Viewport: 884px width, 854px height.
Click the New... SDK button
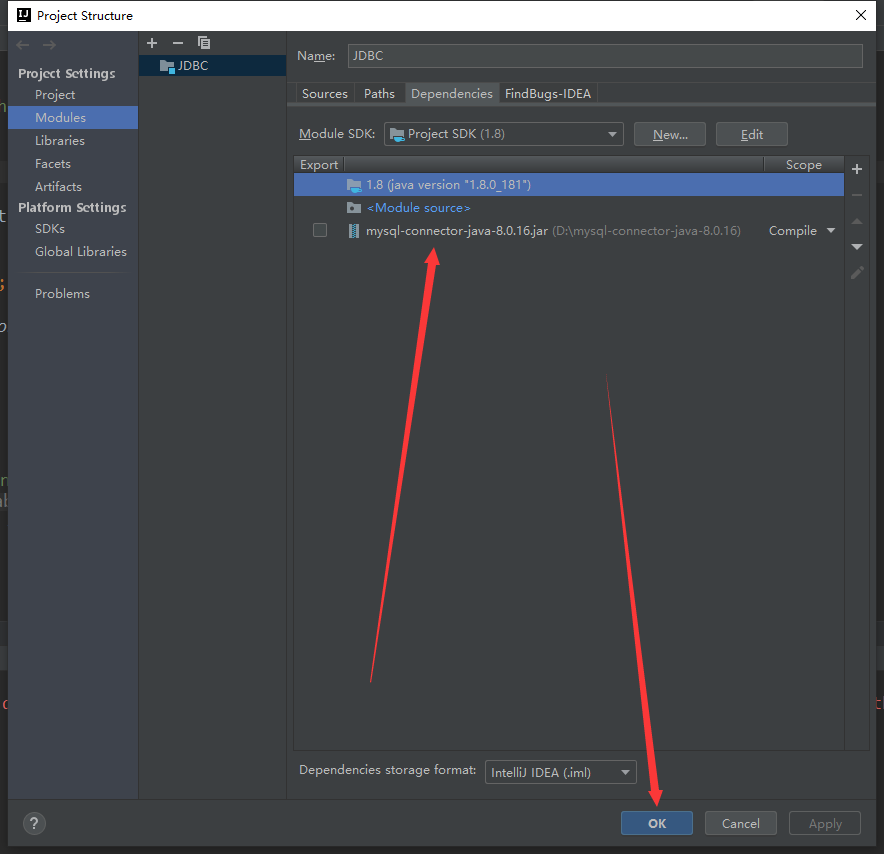670,134
